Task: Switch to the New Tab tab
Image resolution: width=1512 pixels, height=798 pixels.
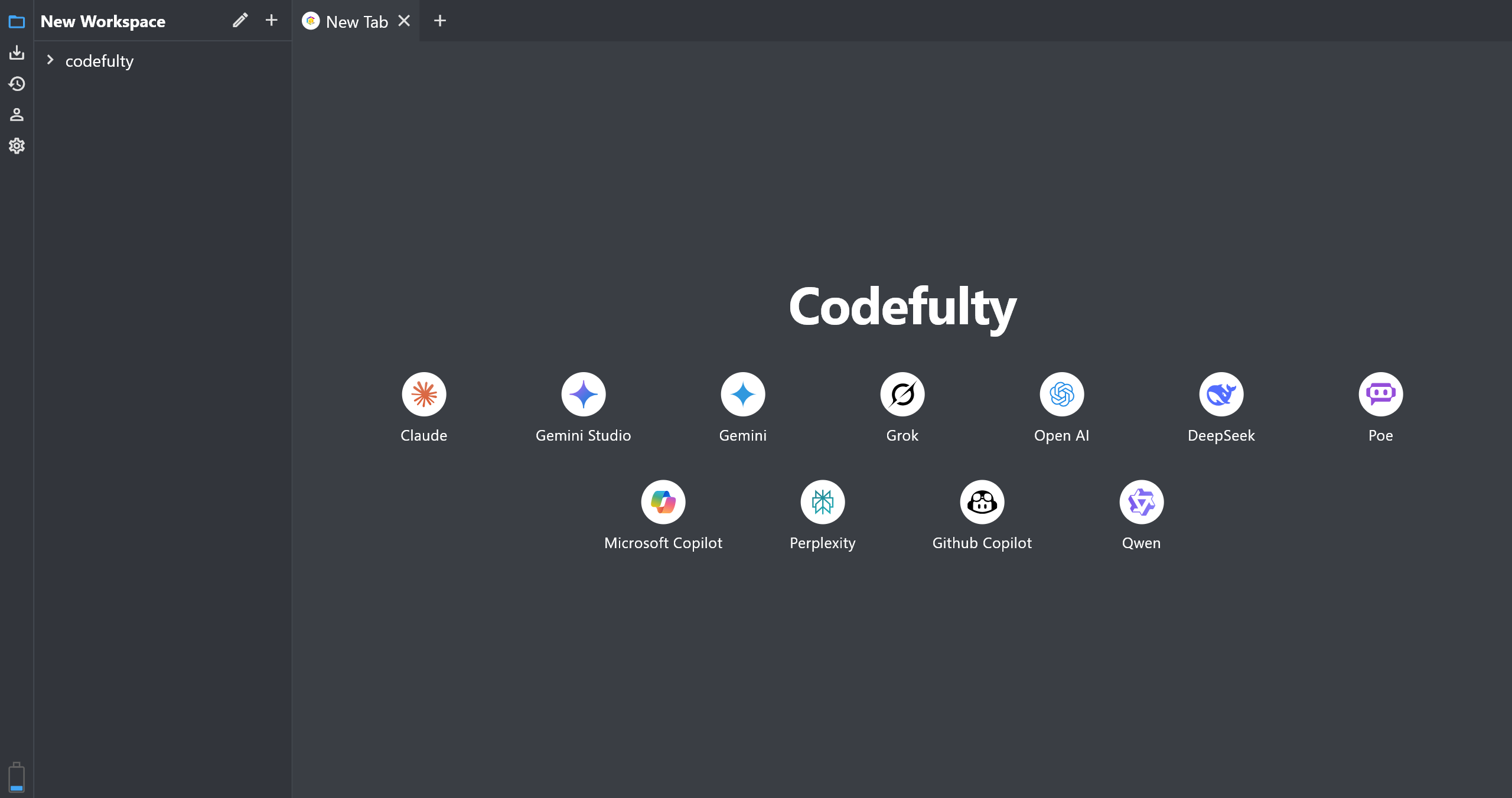Action: click(x=356, y=22)
